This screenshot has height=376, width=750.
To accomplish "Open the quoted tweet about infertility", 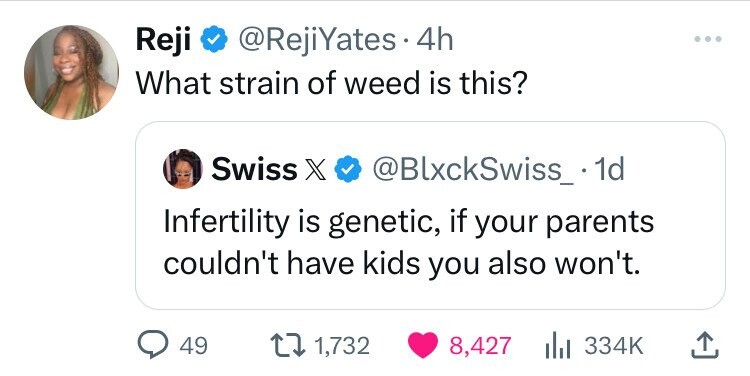I will pyautogui.click(x=430, y=215).
